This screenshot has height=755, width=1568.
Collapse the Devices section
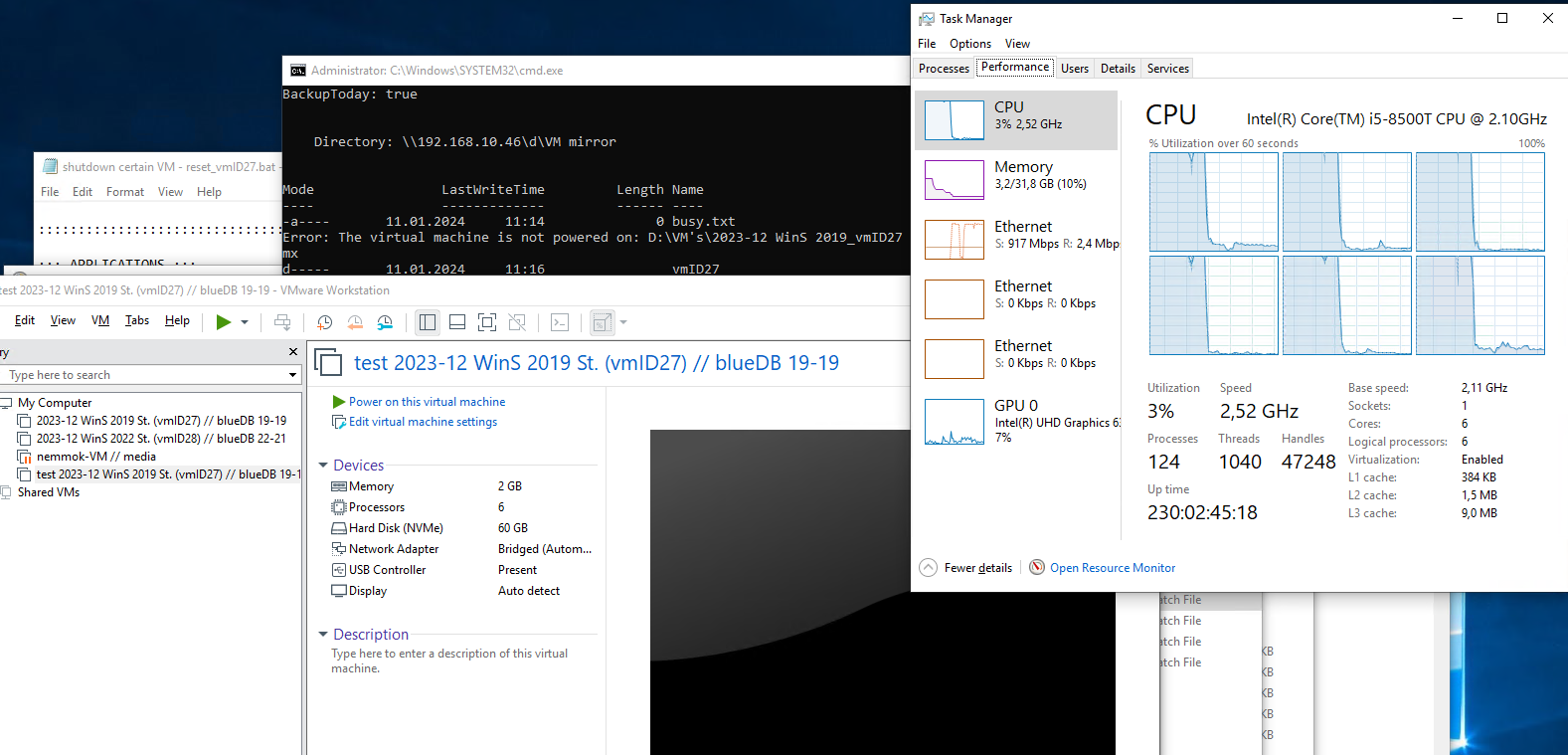(x=323, y=466)
